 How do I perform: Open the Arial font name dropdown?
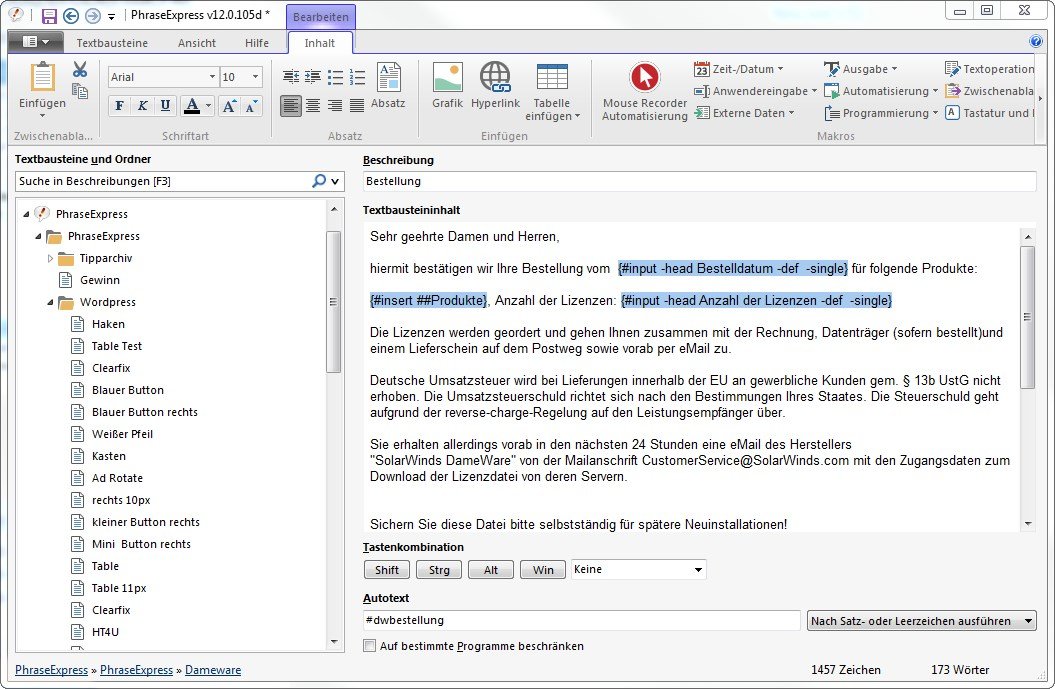[x=212, y=77]
